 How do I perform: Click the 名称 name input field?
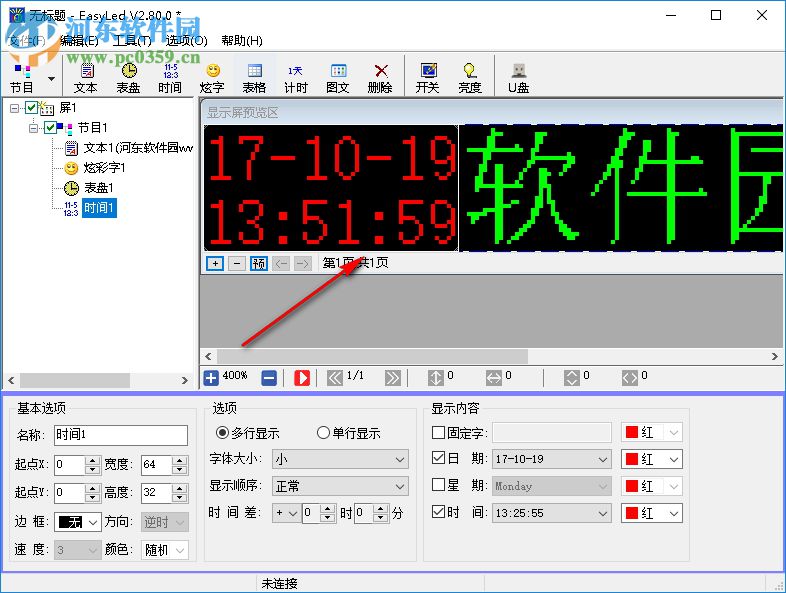click(121, 435)
